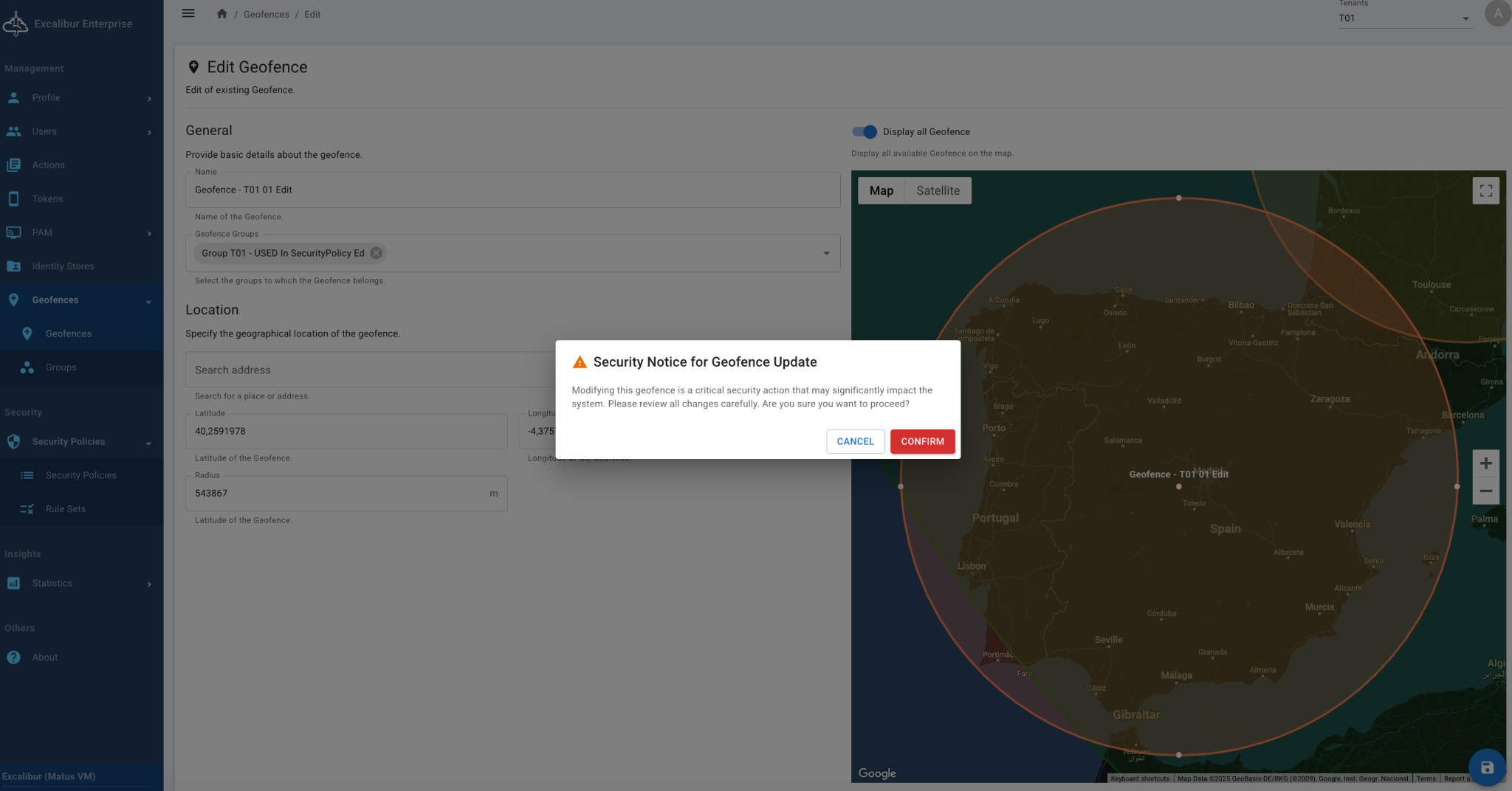Open the Tokens menu item

(81, 198)
